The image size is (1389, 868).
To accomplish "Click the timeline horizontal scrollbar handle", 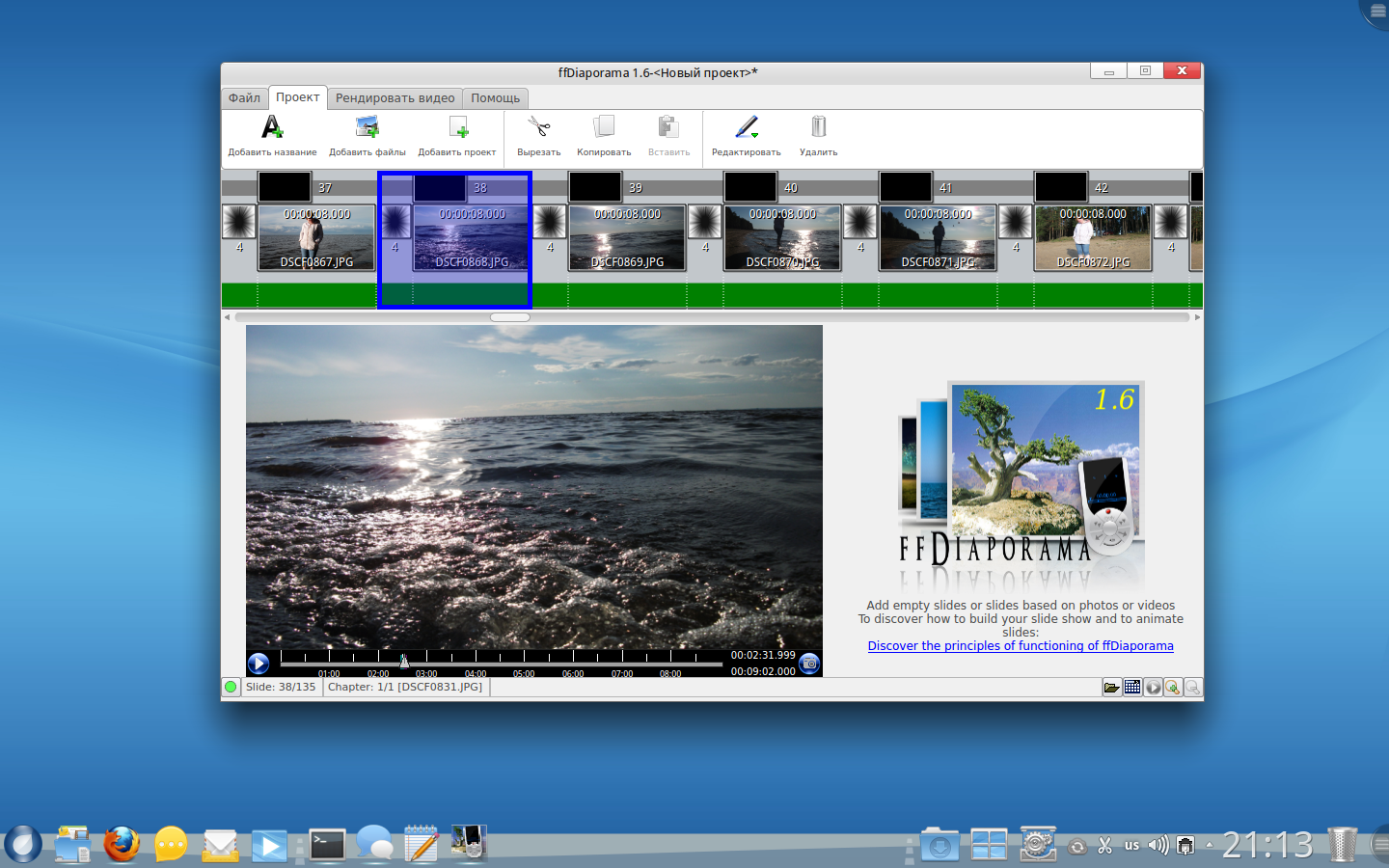I will (510, 317).
